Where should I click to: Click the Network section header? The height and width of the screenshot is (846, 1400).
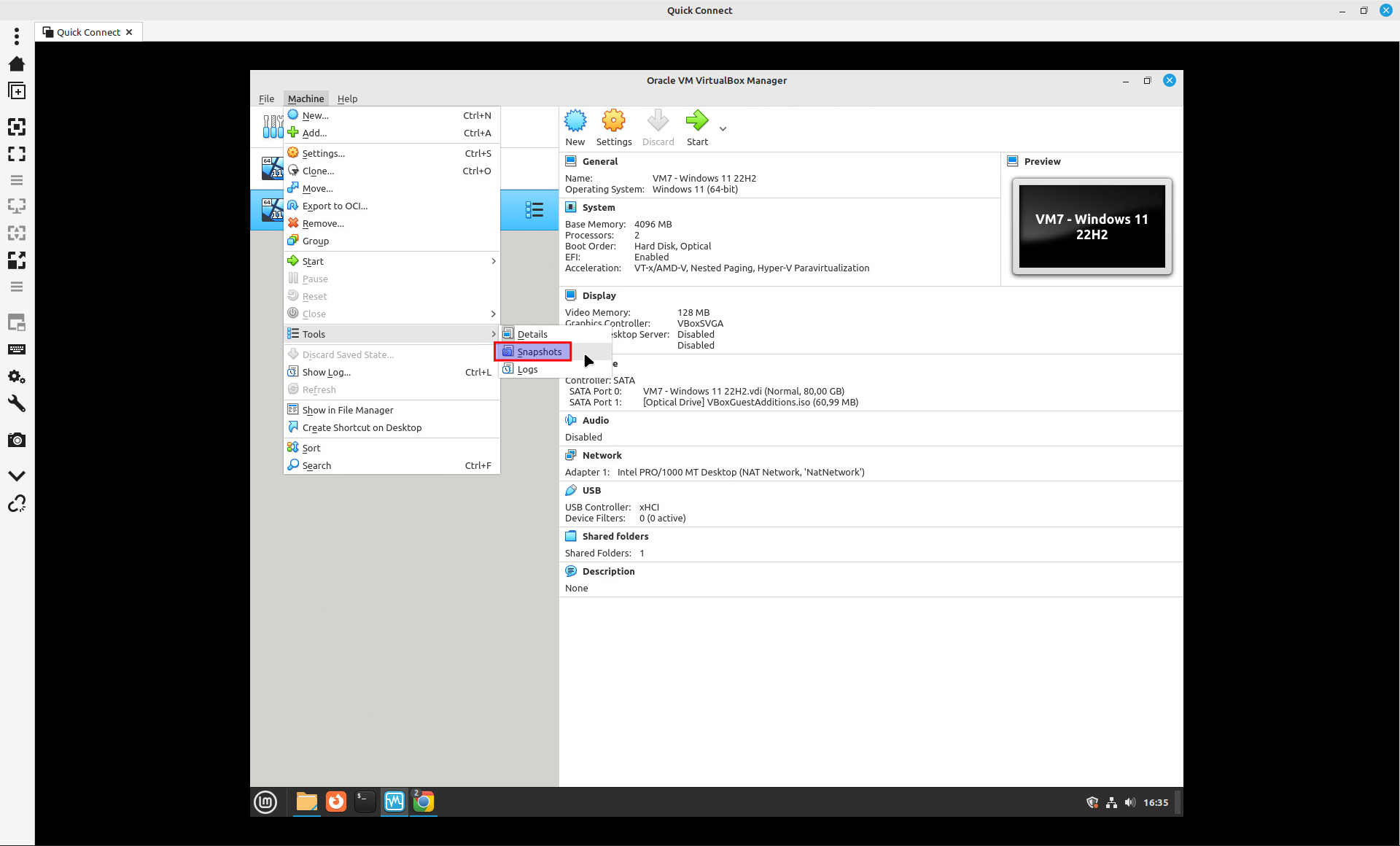tap(602, 455)
